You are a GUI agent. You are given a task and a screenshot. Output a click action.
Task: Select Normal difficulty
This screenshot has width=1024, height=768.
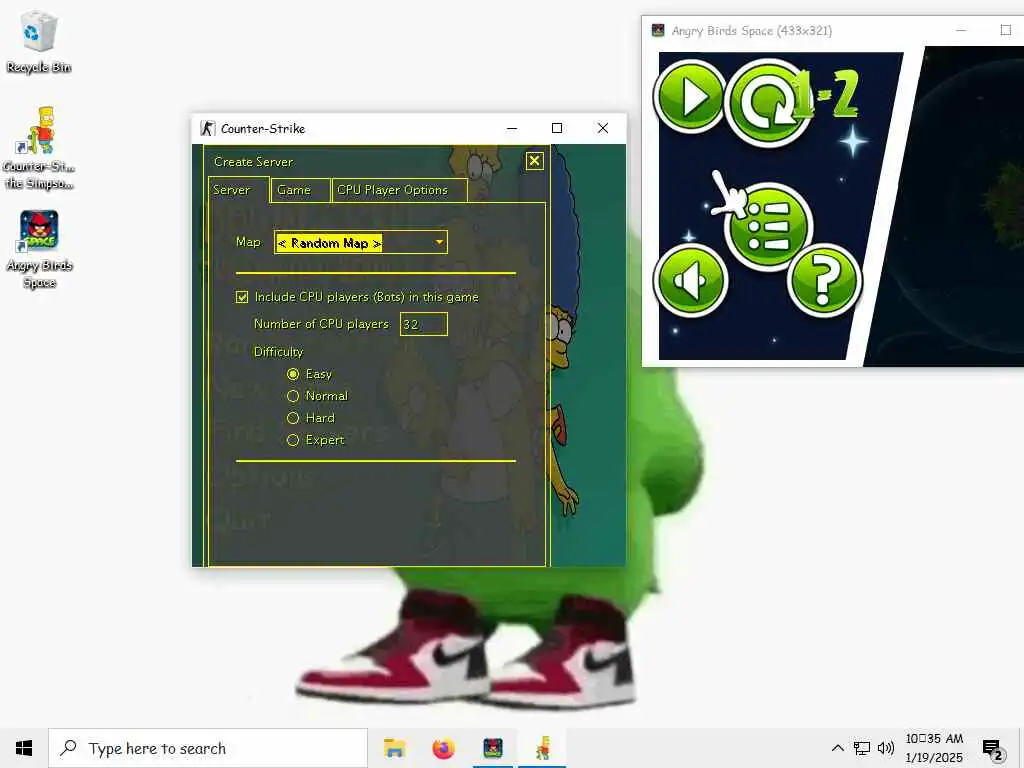pos(293,396)
